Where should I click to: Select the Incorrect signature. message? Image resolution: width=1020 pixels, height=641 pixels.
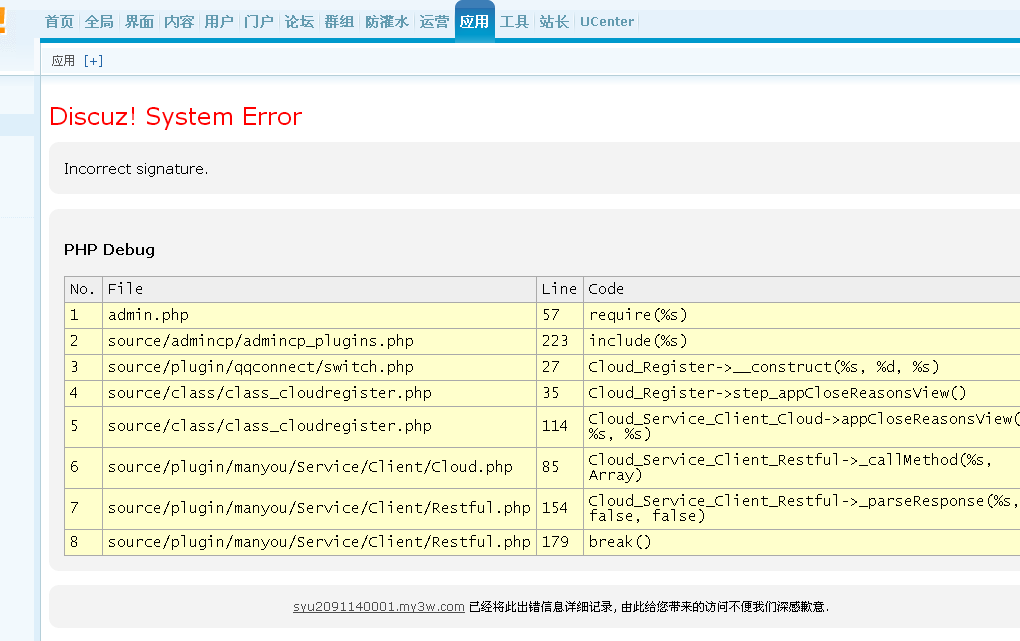coord(136,169)
